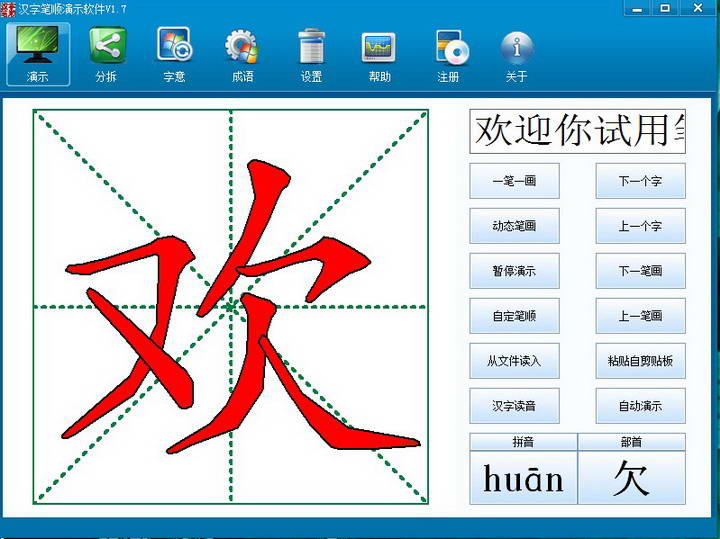
Task: Click the 设置 trash bin icon
Action: (311, 46)
